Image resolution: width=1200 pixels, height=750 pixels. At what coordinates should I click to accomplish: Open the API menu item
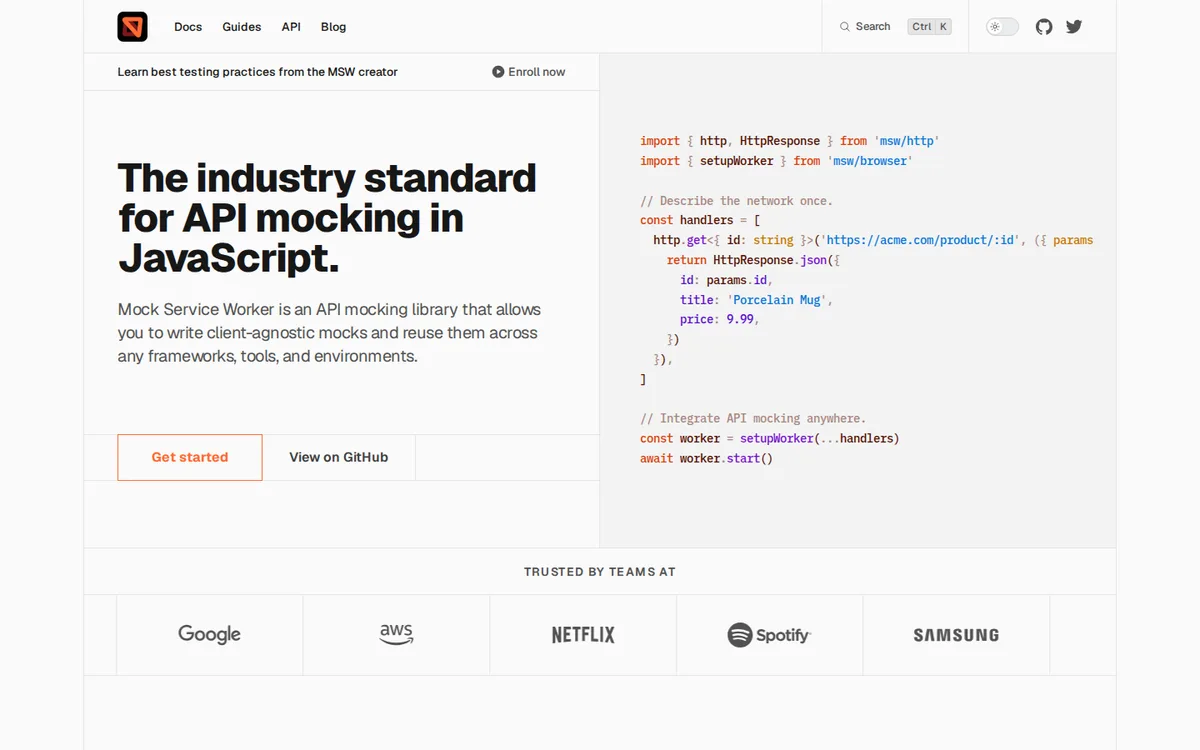point(291,27)
